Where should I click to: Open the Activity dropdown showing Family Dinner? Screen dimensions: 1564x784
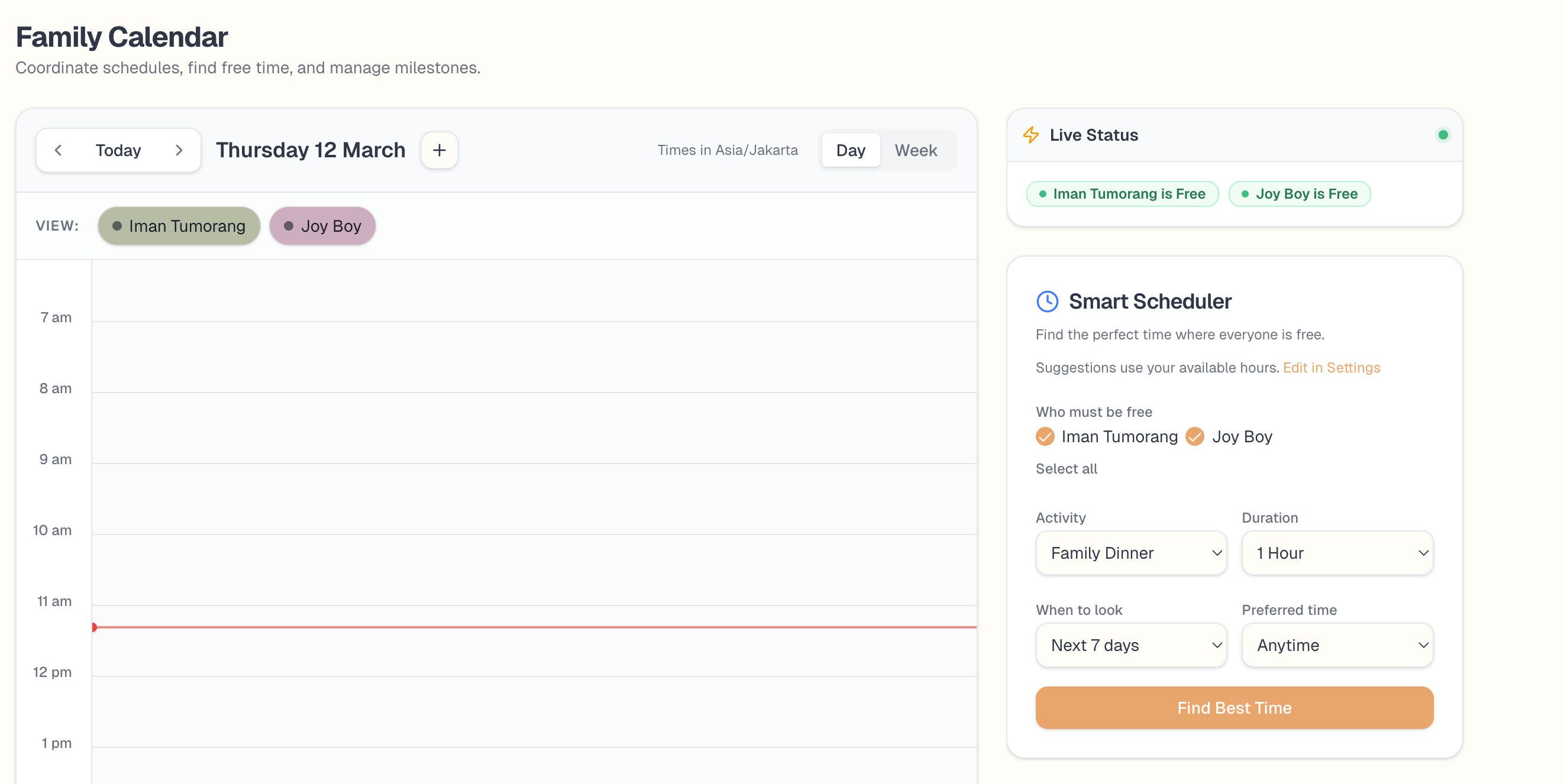point(1130,553)
